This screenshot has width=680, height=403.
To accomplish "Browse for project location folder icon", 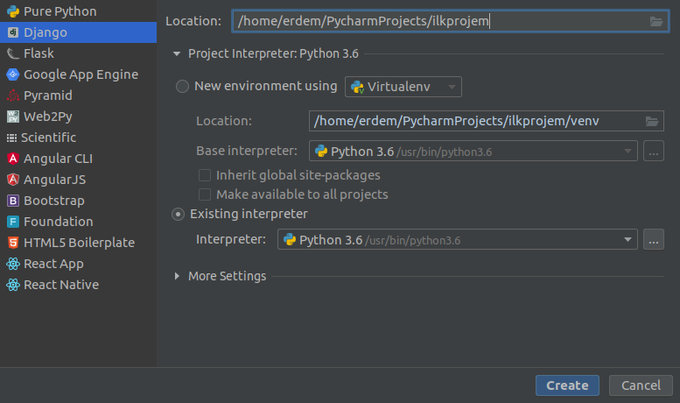I will pos(656,21).
